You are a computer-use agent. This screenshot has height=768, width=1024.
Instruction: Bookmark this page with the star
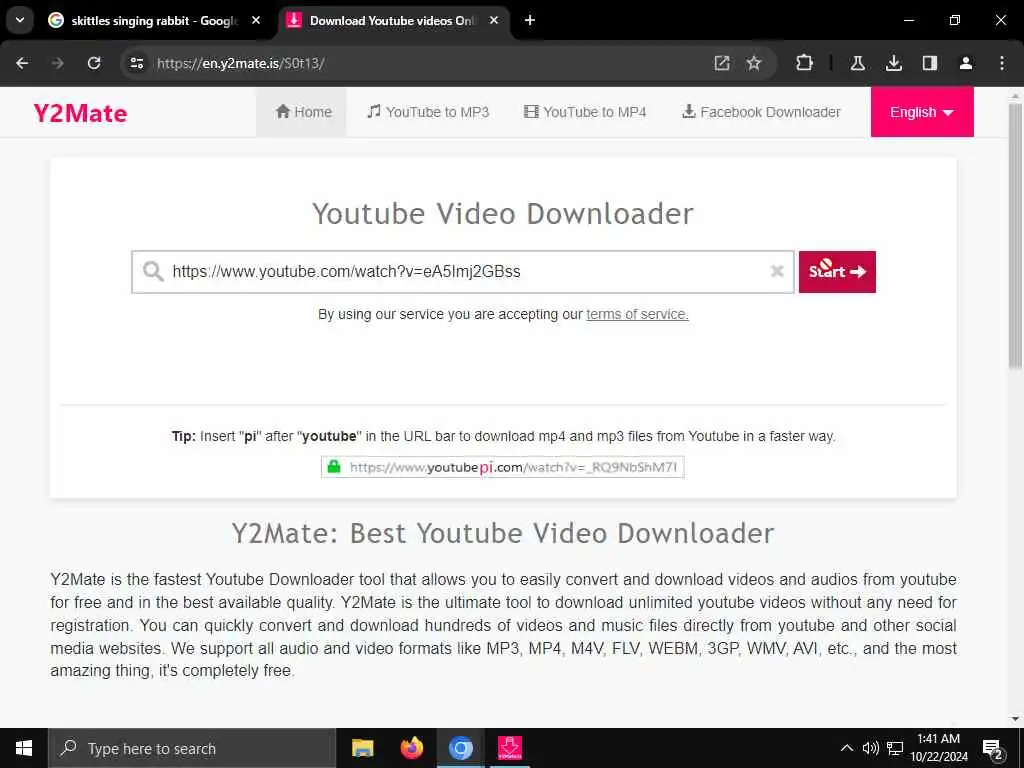tap(754, 63)
